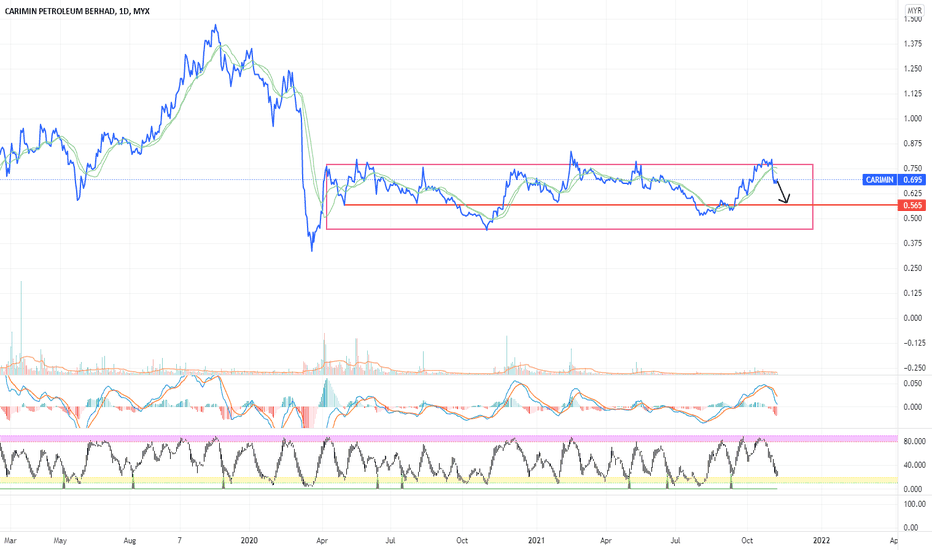Click the 0.695 current price label
Image resolution: width=932 pixels, height=550 pixels.
tap(912, 180)
